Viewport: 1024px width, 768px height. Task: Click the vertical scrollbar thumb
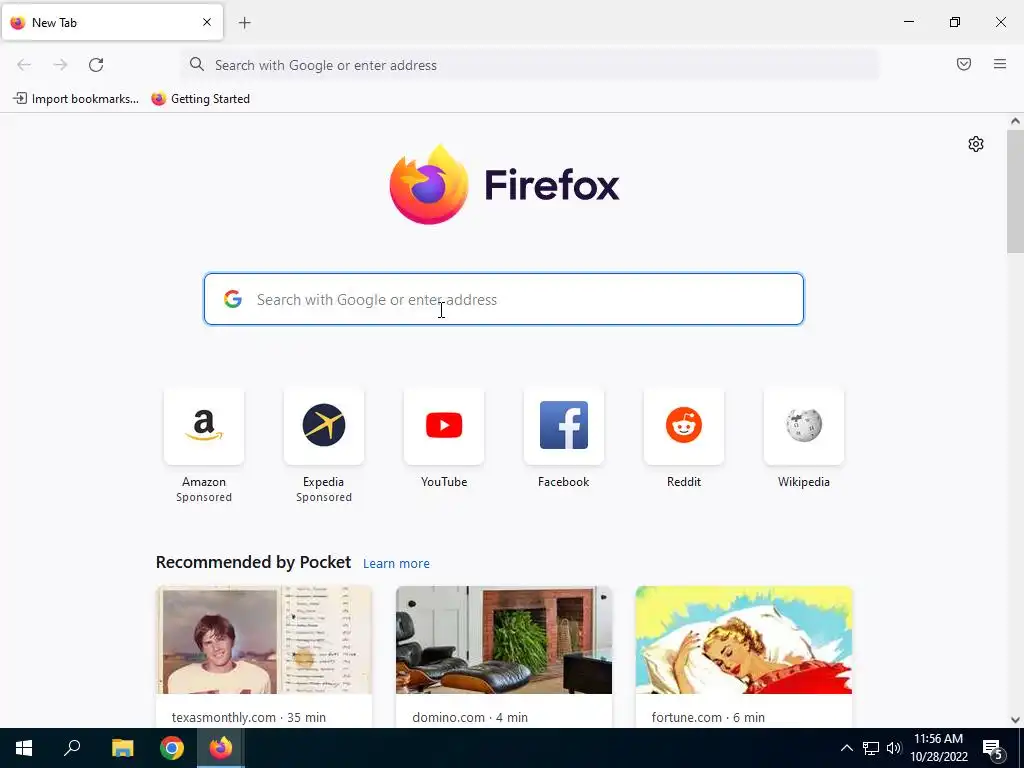click(1015, 191)
